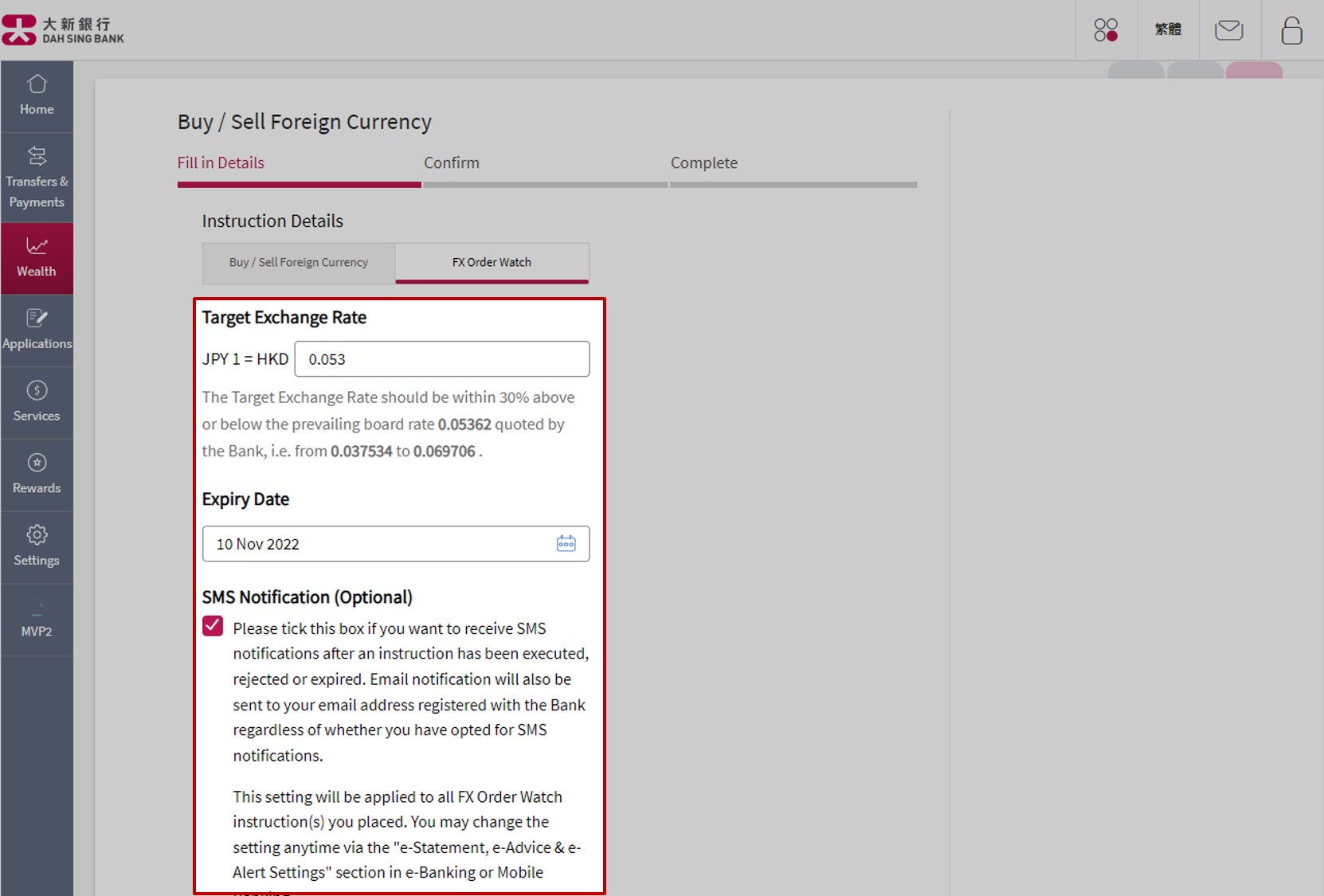Click the Expiry Date field

point(396,544)
